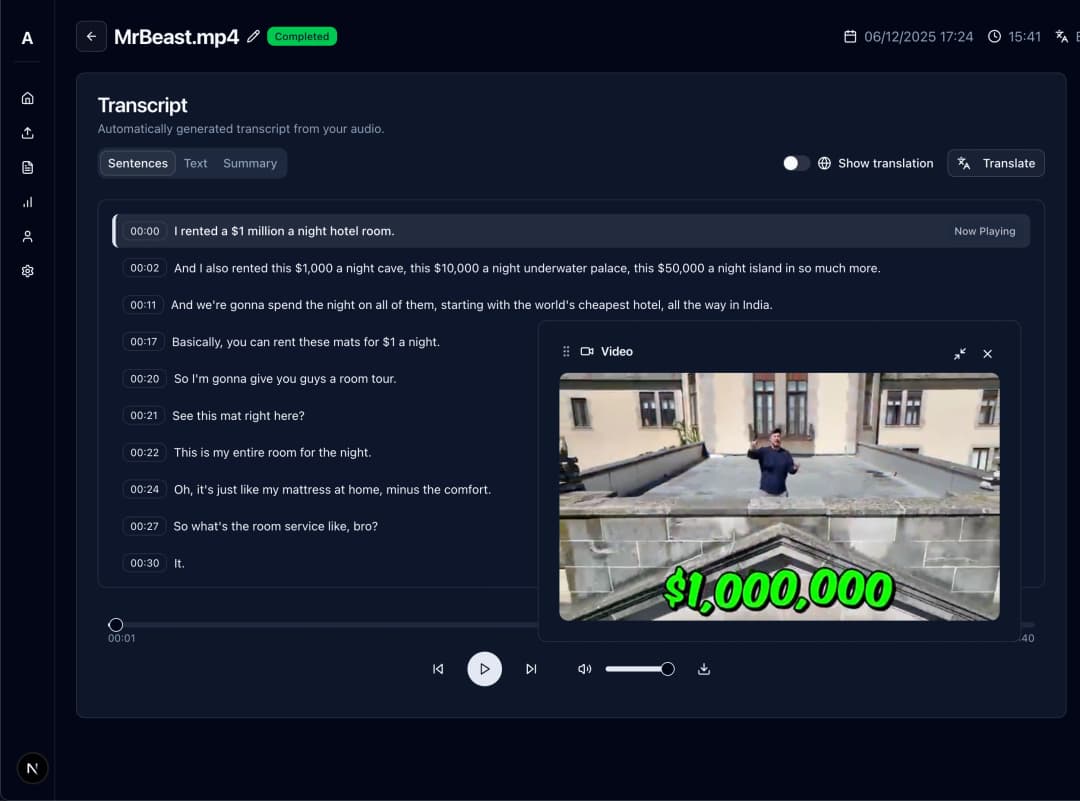Jump to timestamp 00:11
Viewport: 1080px width, 801px height.
143,305
